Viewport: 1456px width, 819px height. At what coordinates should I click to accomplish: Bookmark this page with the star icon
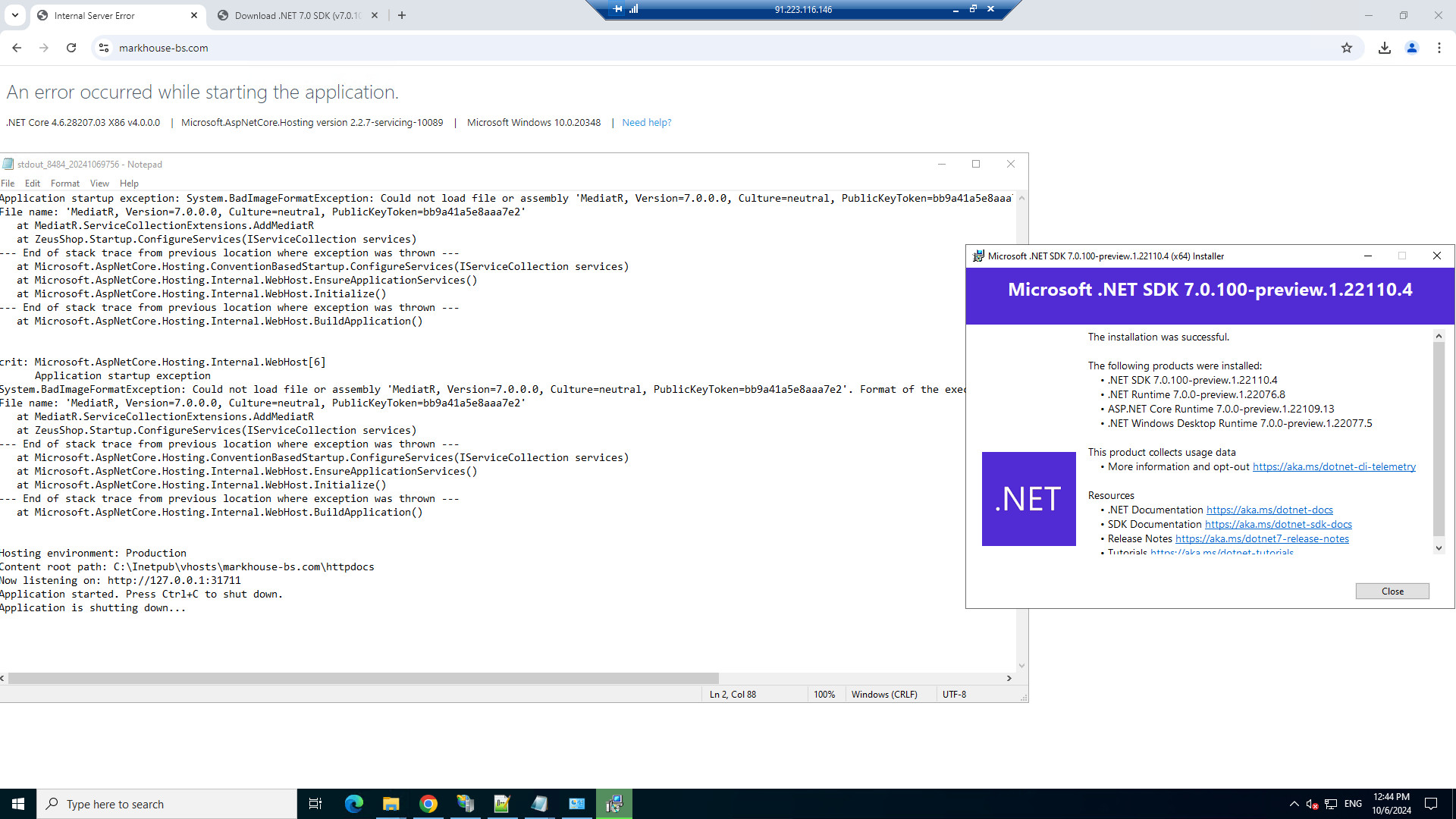point(1347,48)
